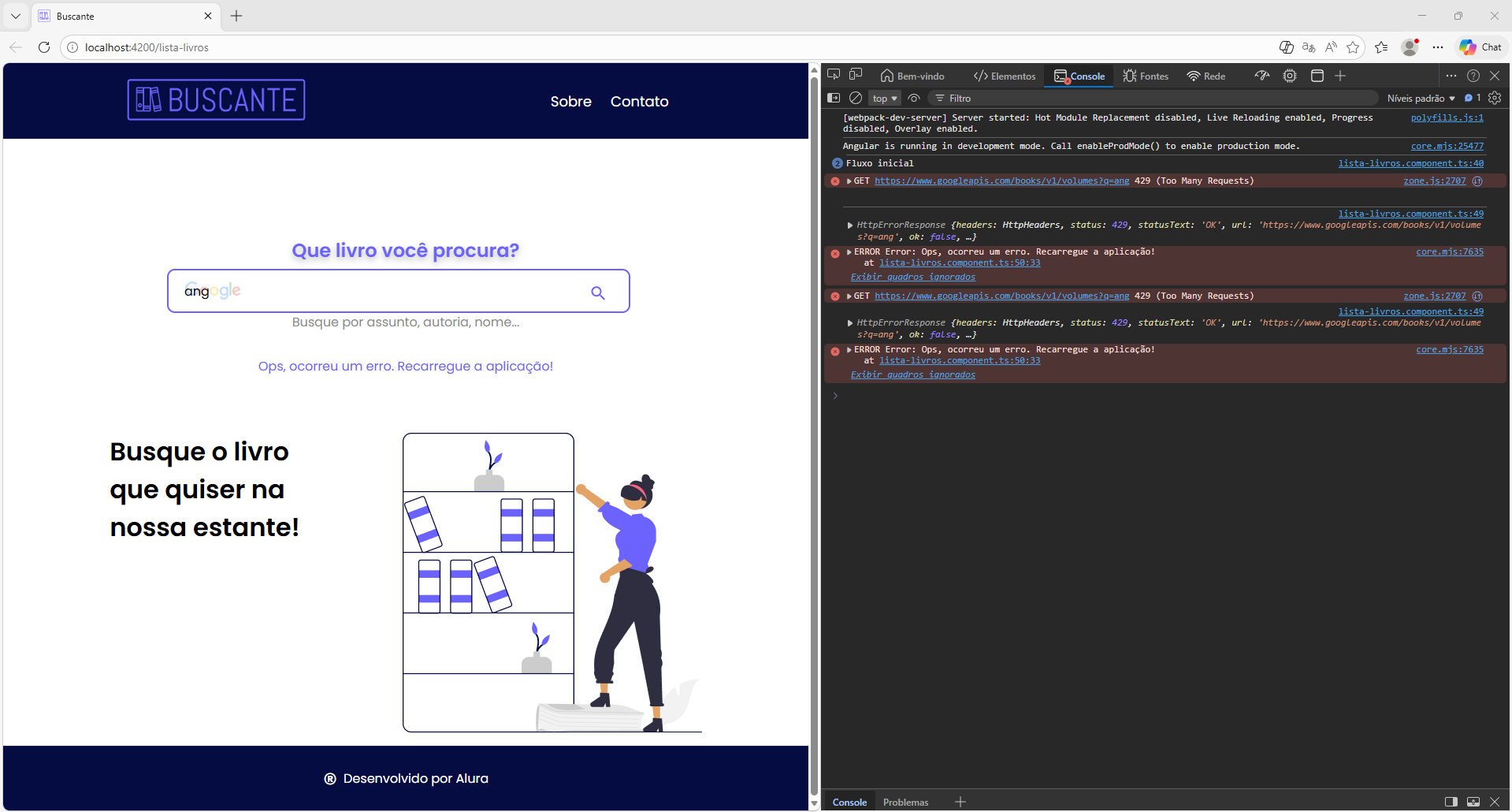
Task: Open the Níveis padrão log levels dropdown
Action: (1421, 98)
